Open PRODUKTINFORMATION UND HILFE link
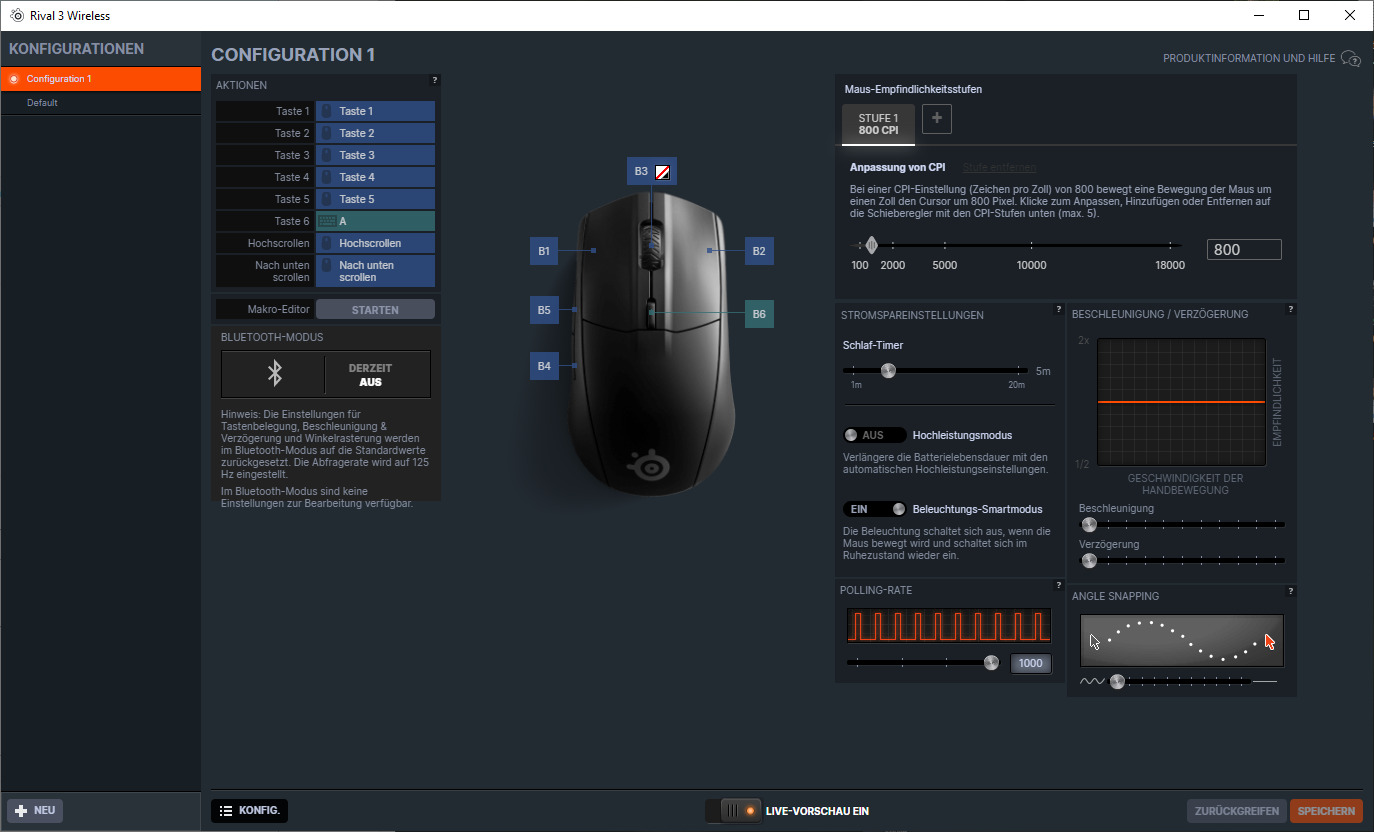 pyautogui.click(x=1261, y=59)
